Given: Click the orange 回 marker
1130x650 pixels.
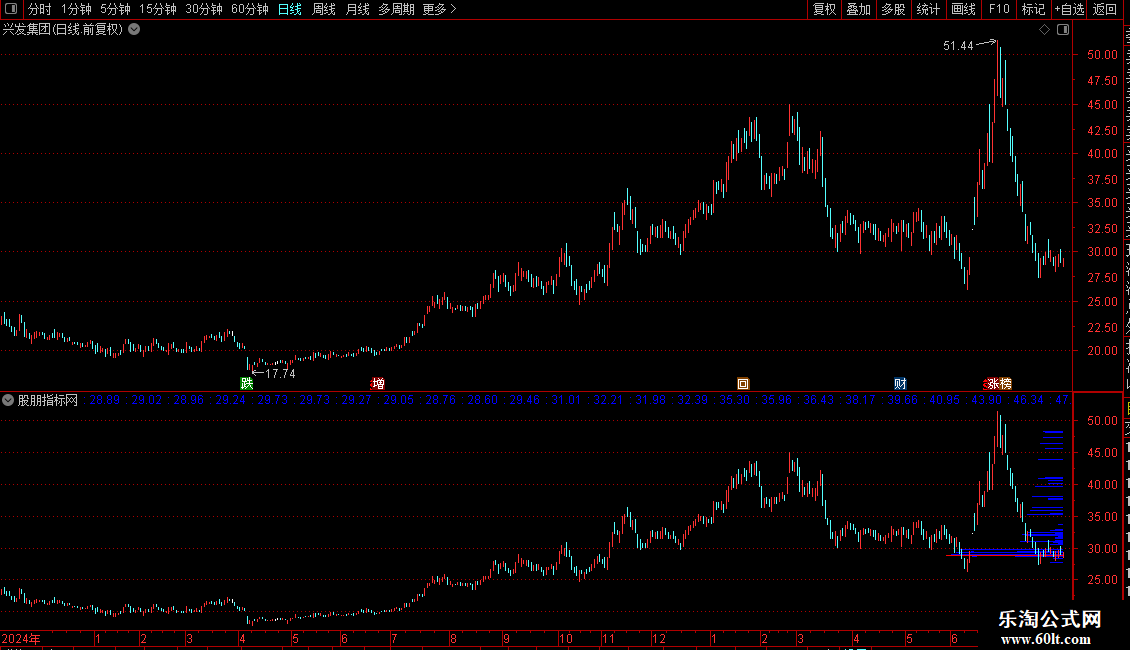Looking at the screenshot, I should pos(743,383).
